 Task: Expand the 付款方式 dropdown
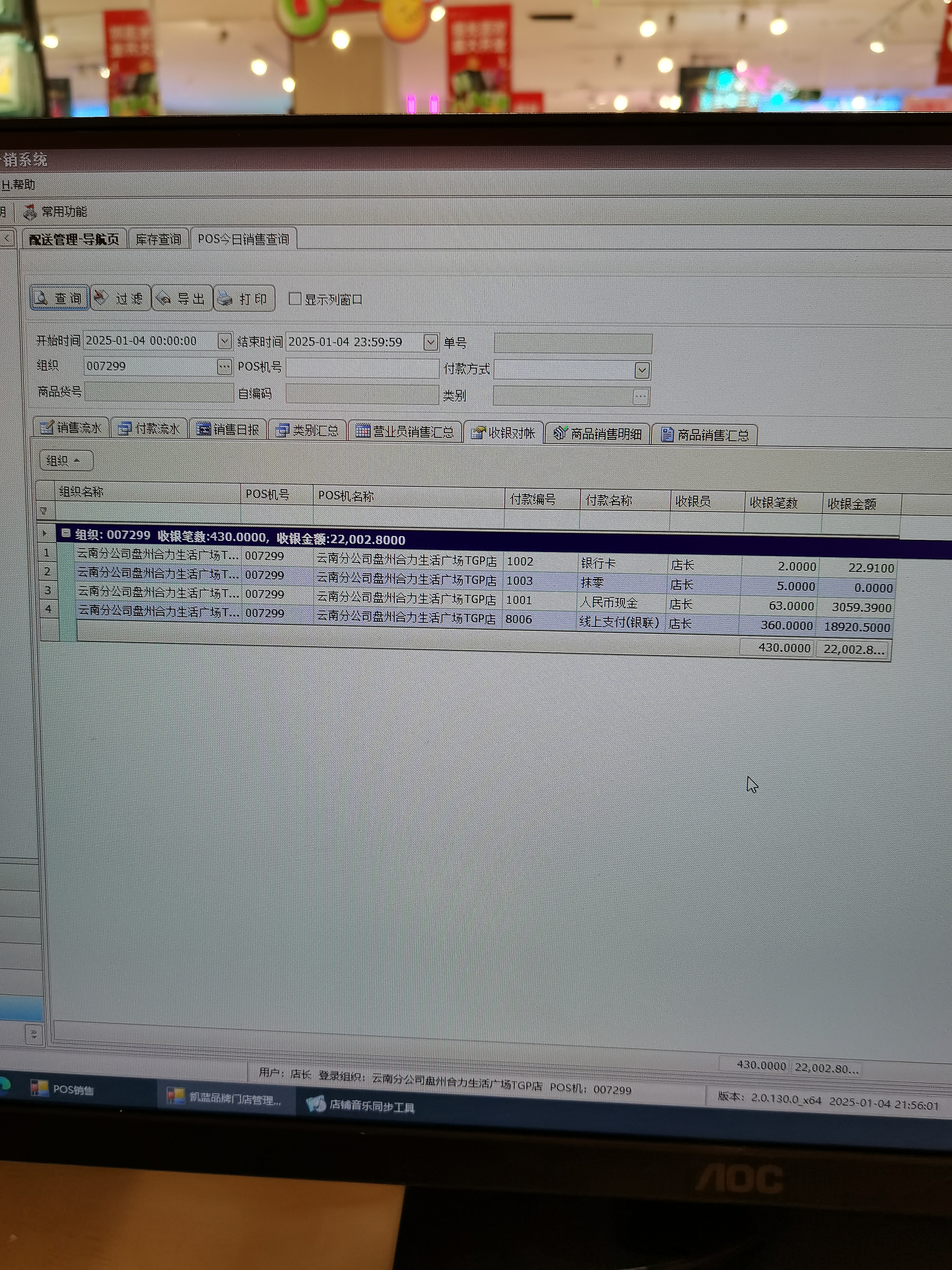click(642, 370)
